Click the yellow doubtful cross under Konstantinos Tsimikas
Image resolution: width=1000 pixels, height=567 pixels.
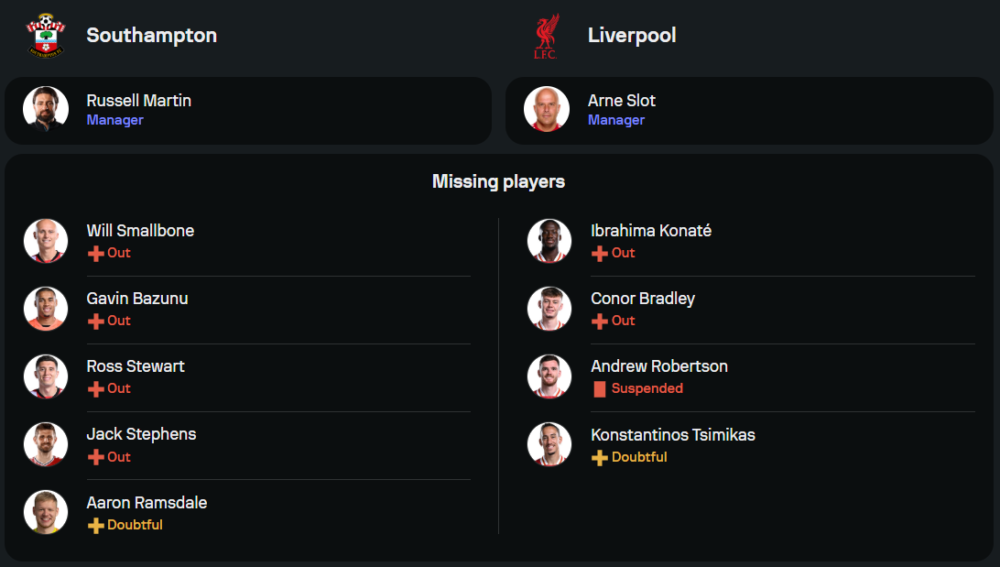tap(600, 457)
